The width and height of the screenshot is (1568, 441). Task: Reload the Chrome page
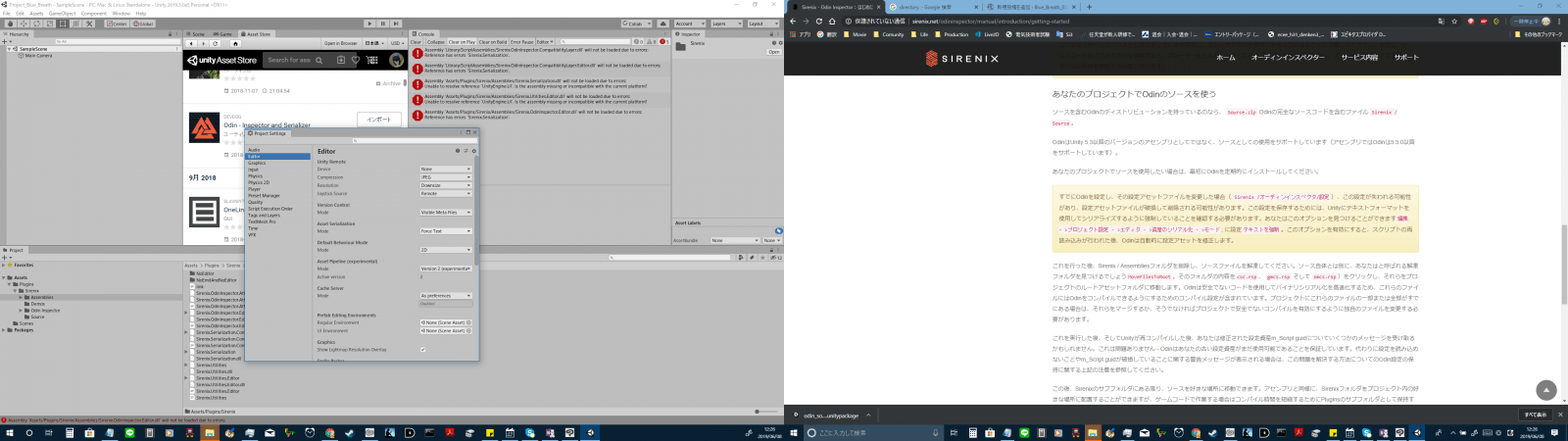point(819,22)
